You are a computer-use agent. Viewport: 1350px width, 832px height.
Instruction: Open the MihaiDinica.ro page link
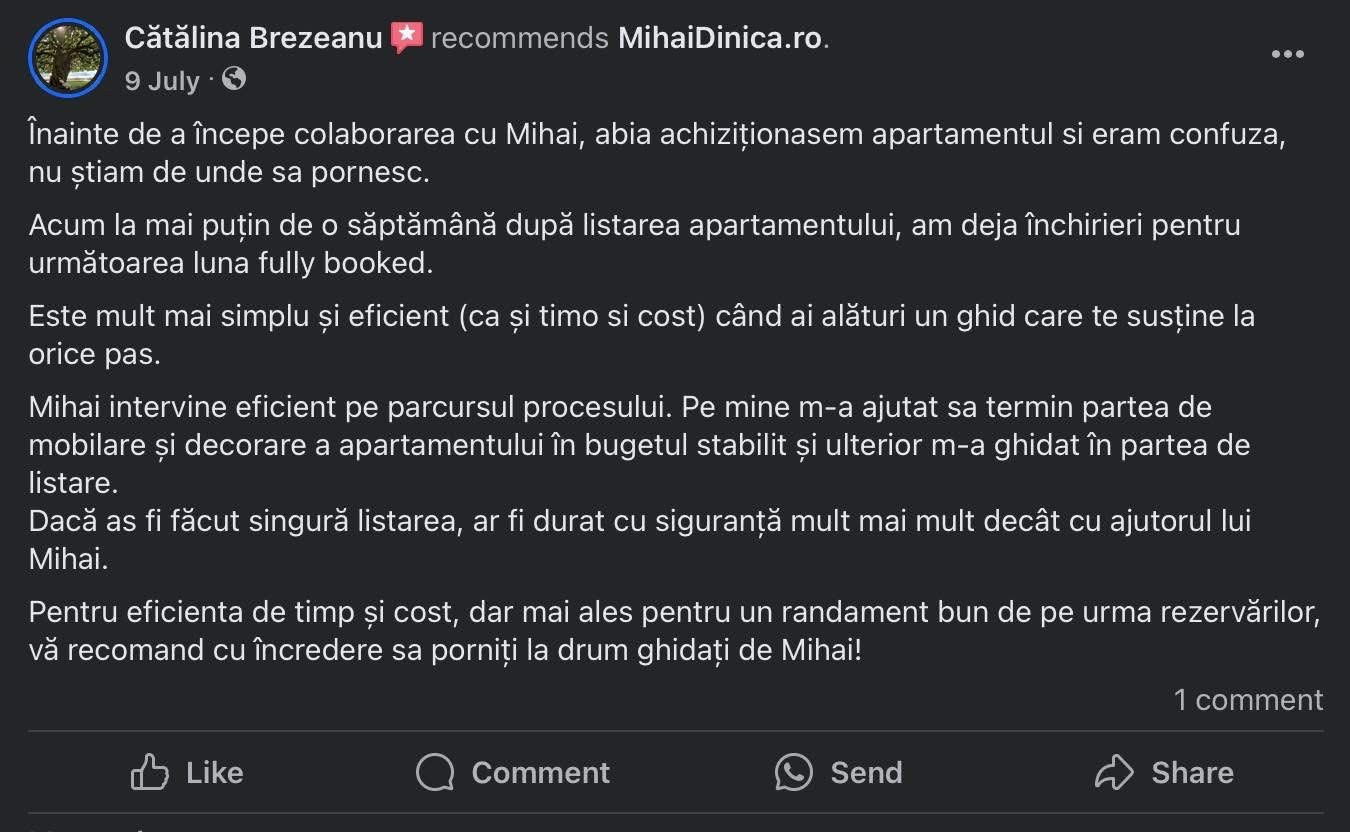720,38
